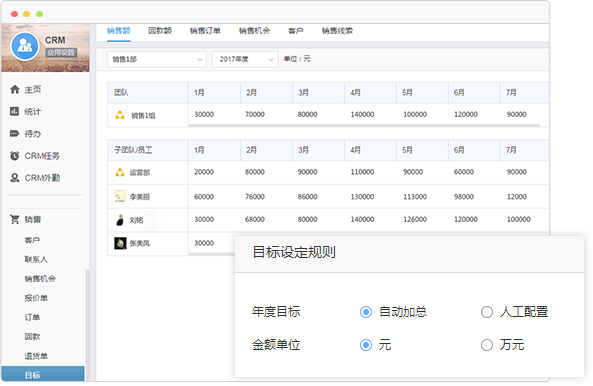Screen dimensions: 593x386
Task: Click the 目标设定规则 dialog title
Action: [294, 252]
